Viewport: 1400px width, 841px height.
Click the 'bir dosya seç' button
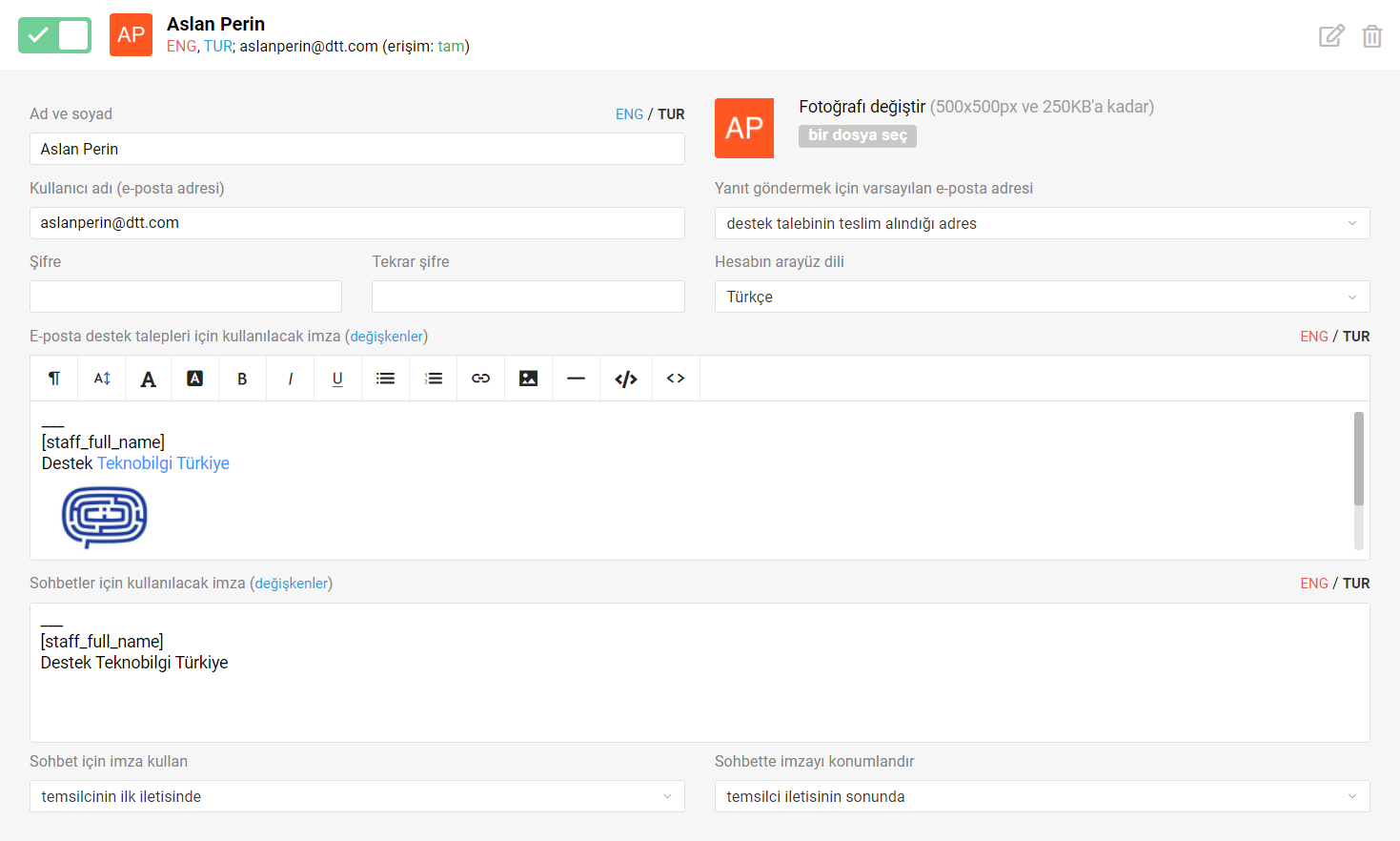tap(857, 135)
